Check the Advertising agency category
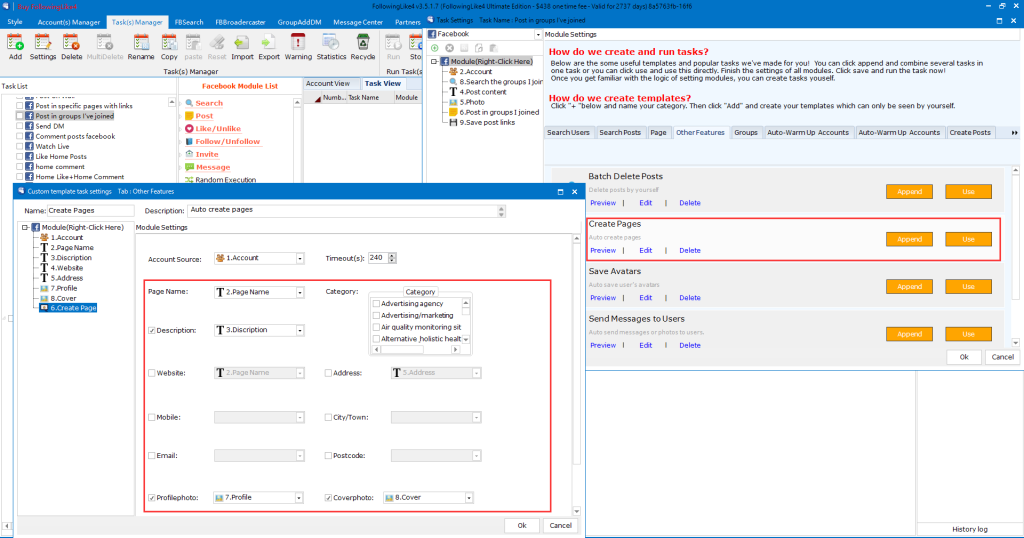Screen dimensions: 1024x538 coord(376,304)
